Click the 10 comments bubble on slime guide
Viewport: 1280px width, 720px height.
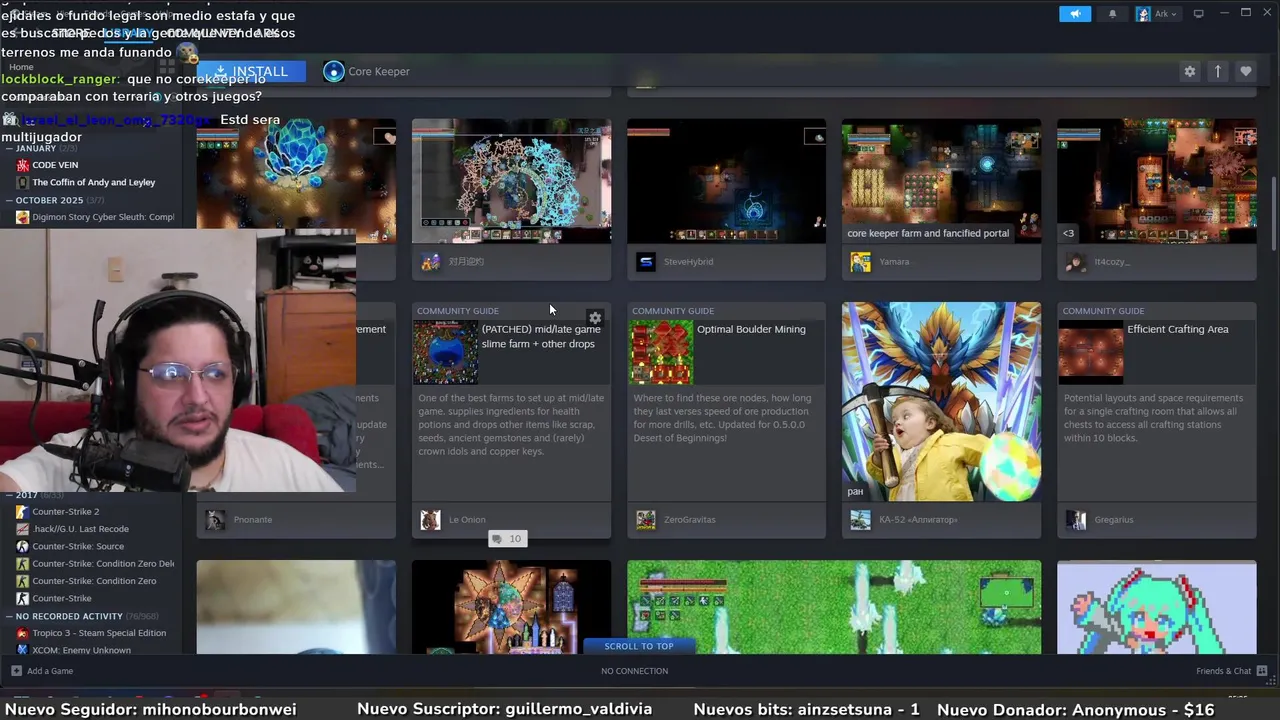(507, 539)
